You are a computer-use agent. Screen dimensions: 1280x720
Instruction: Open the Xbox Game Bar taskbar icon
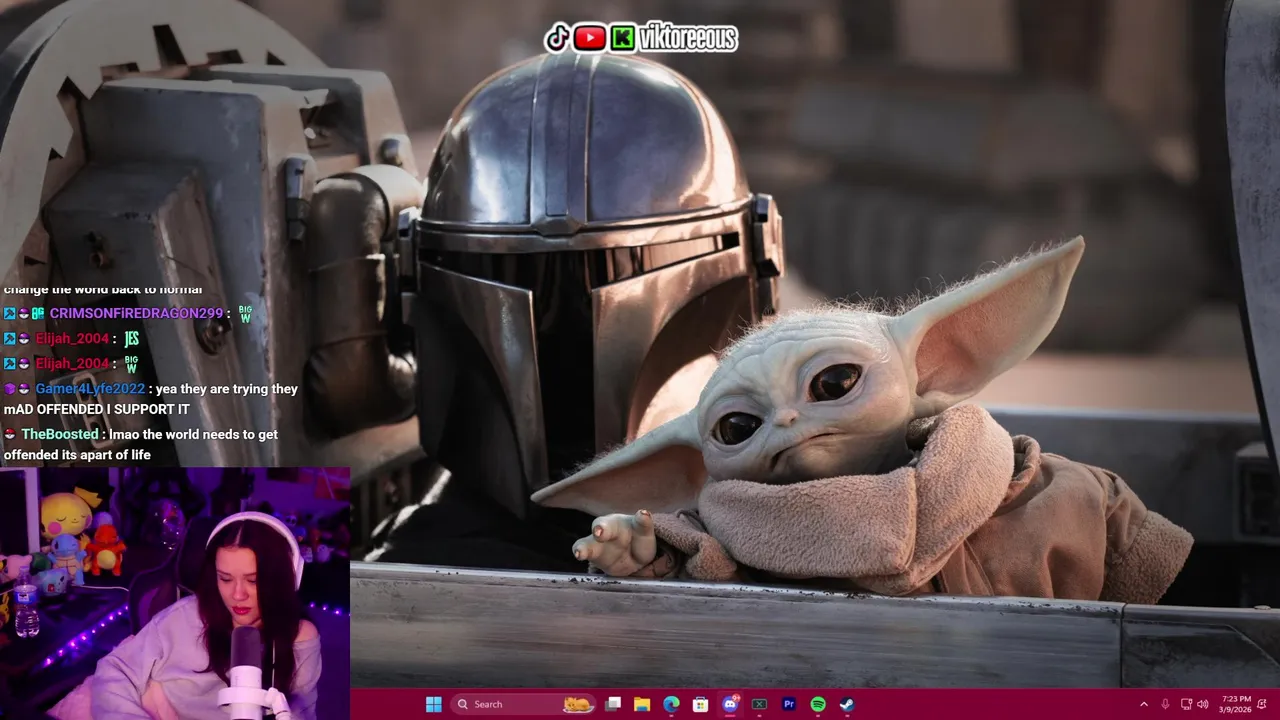[x=759, y=704]
